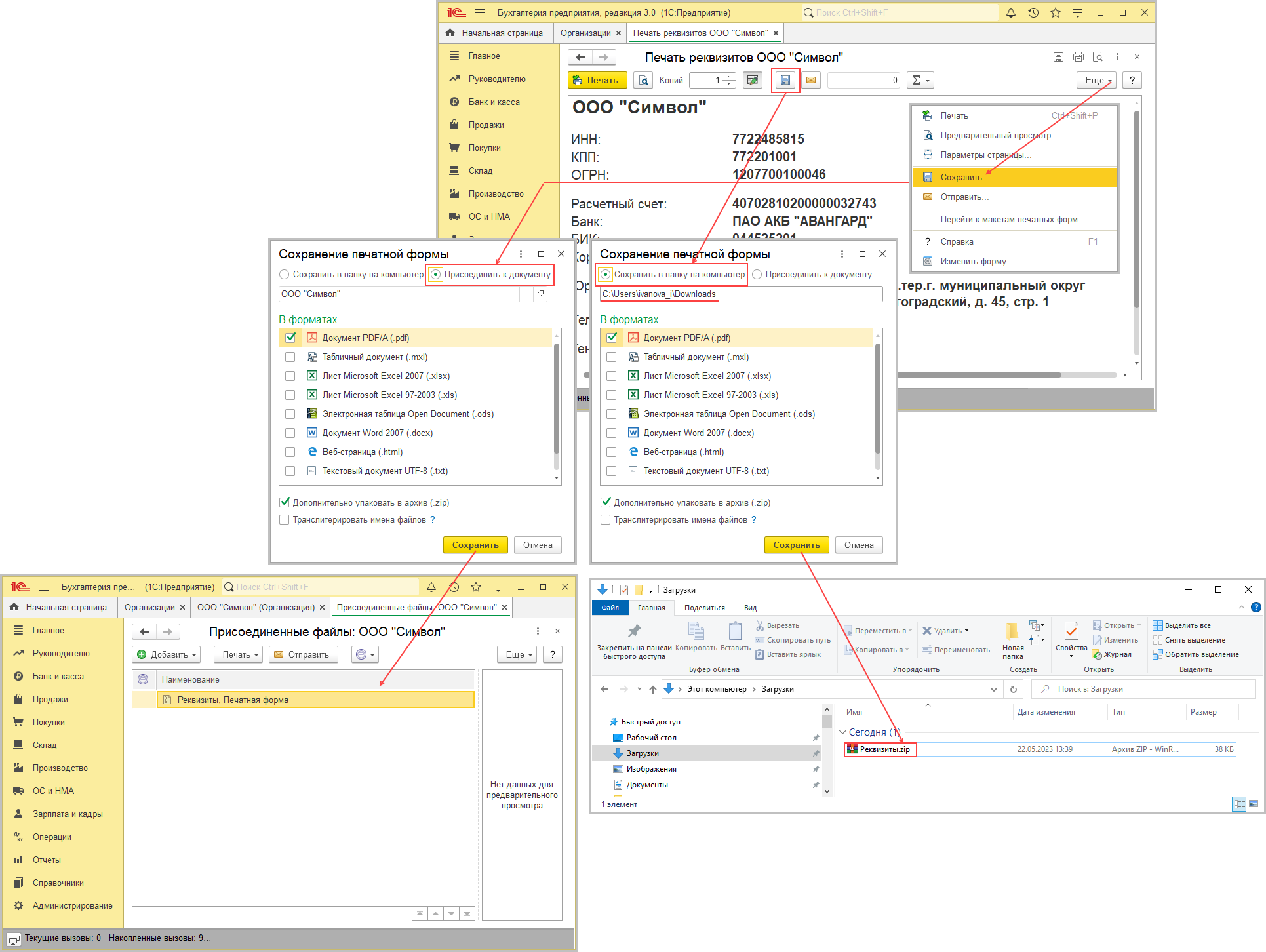Click the yellow Печать button
Image resolution: width=1266 pixels, height=952 pixels.
click(x=597, y=80)
